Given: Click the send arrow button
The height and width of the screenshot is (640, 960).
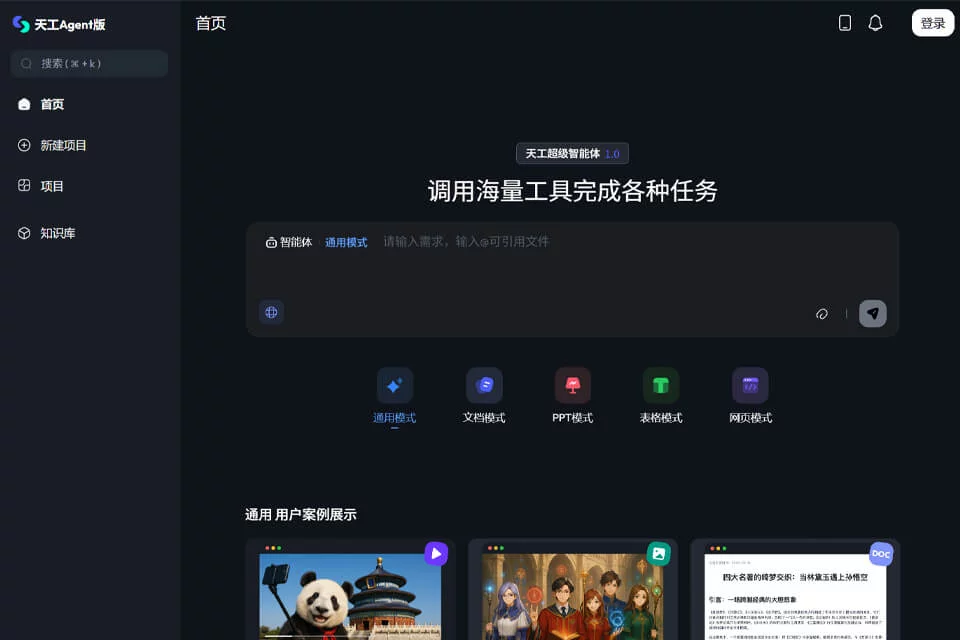Looking at the screenshot, I should point(872,314).
